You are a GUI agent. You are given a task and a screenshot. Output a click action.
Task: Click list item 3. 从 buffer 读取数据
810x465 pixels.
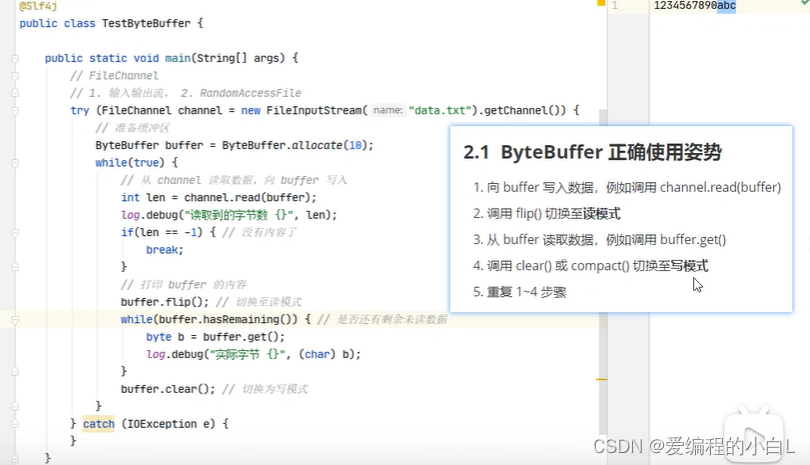600,240
